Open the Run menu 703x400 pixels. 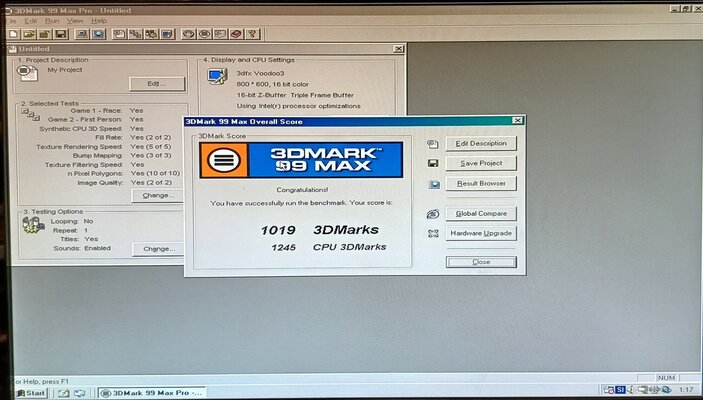49,20
